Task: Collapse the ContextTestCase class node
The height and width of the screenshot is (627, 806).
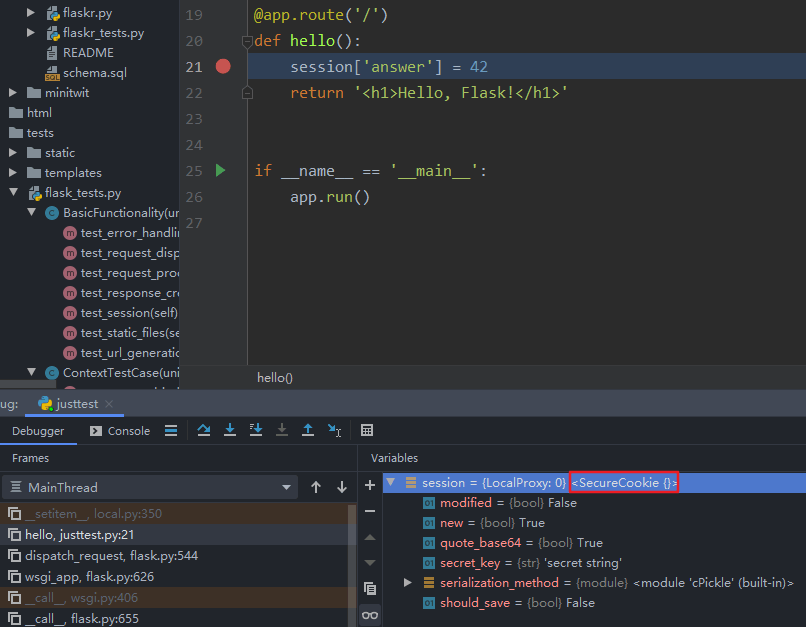Action: pyautogui.click(x=31, y=372)
